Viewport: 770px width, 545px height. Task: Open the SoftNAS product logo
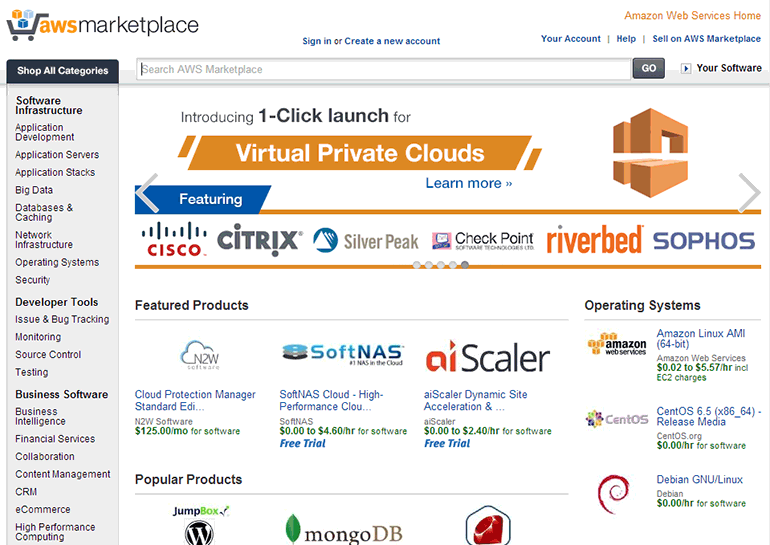[x=342, y=355]
